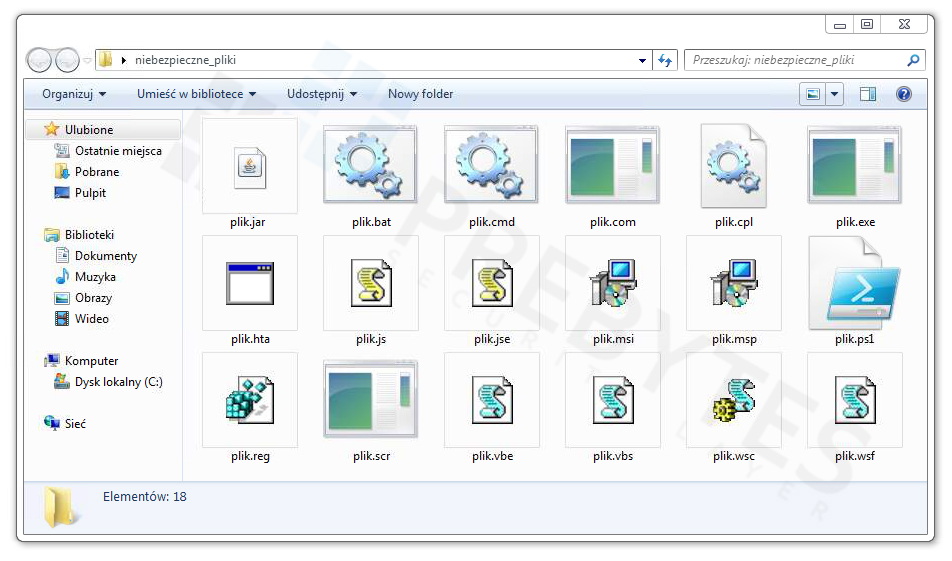Select Sieć in the navigation pane
This screenshot has width=952, height=561.
75,424
